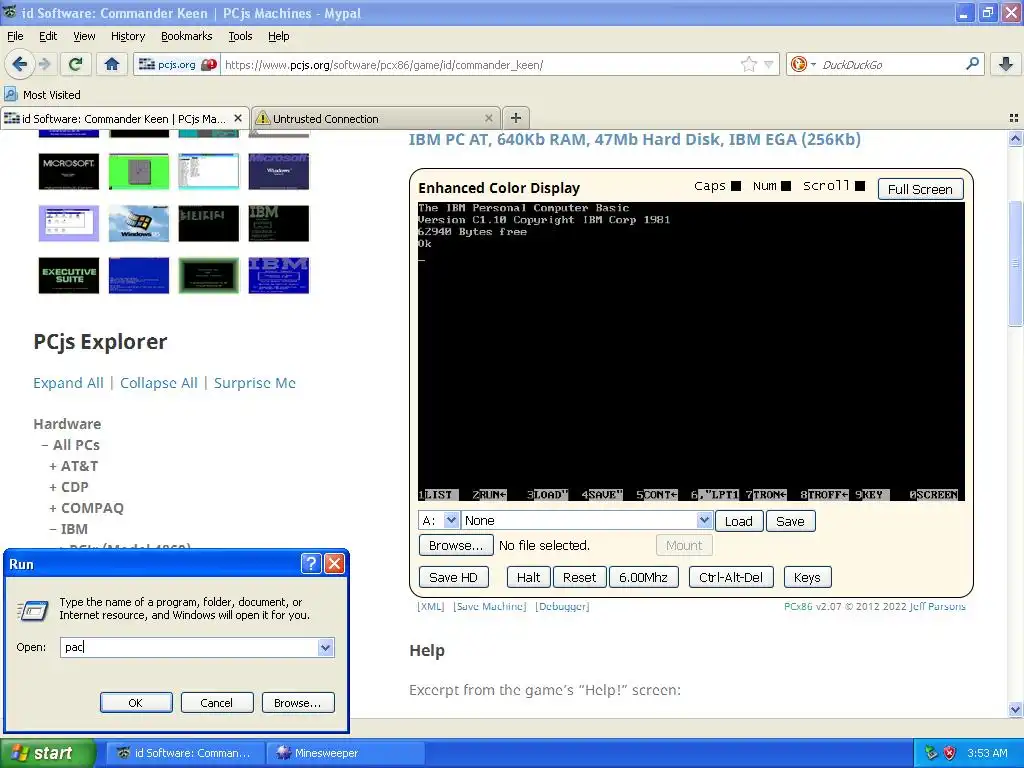
Task: Bookmark this page with the star icon
Action: click(x=748, y=64)
